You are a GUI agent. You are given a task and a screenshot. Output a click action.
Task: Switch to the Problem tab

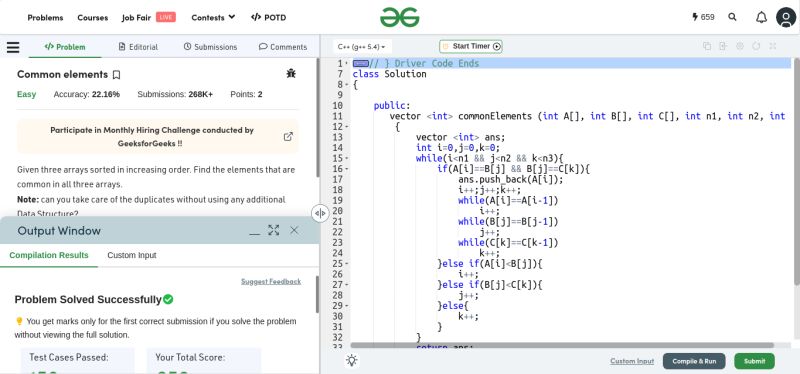pyautogui.click(x=65, y=46)
